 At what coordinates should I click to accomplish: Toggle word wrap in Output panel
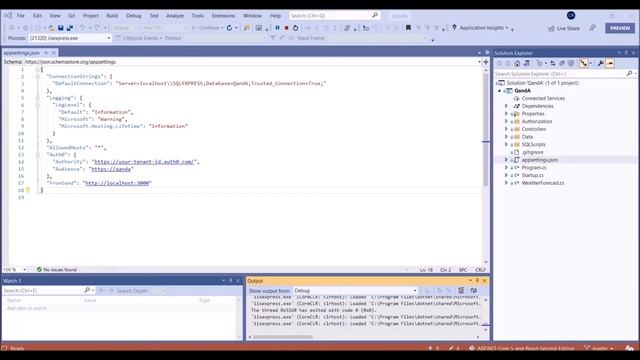[473, 291]
